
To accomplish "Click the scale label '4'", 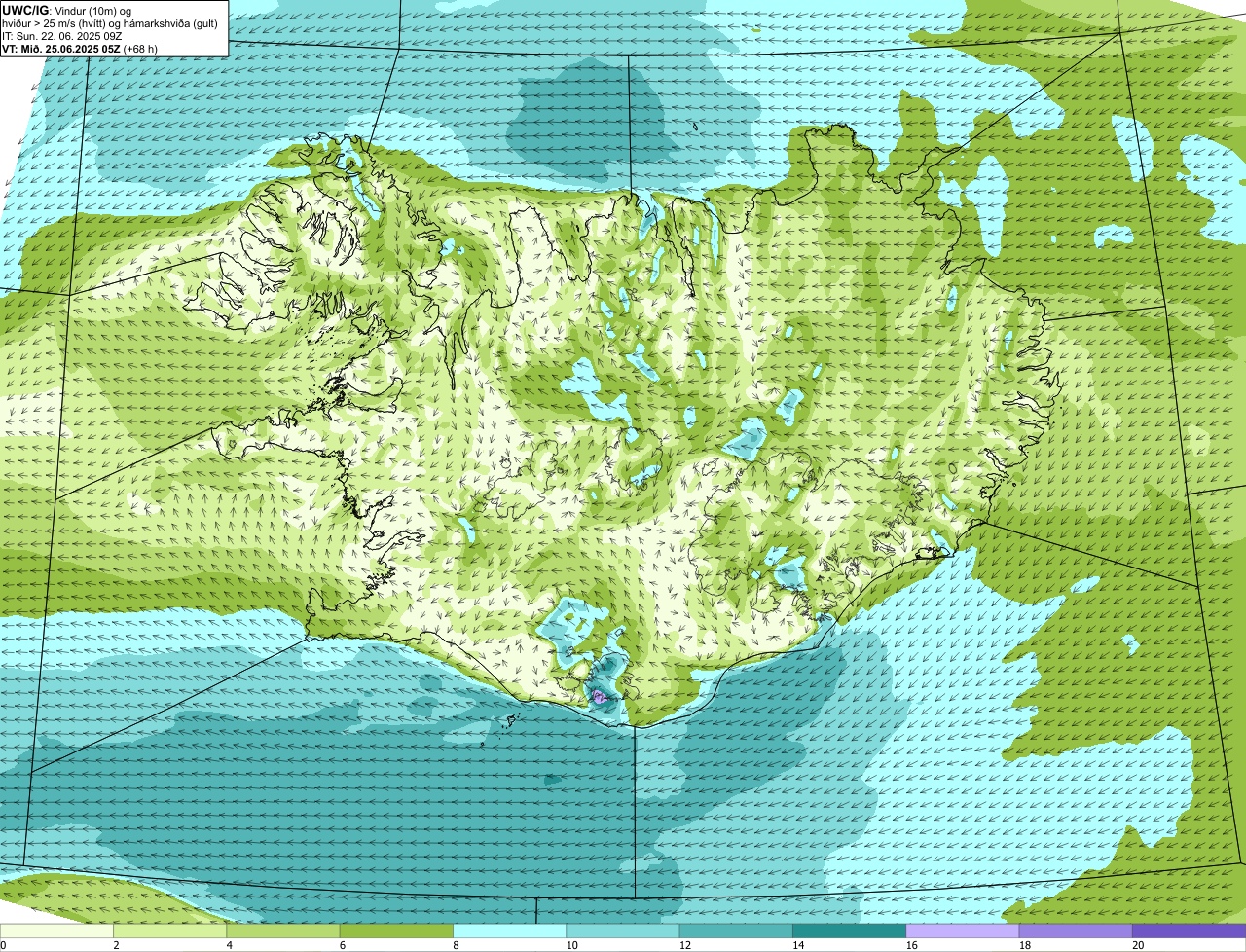I will click(229, 945).
